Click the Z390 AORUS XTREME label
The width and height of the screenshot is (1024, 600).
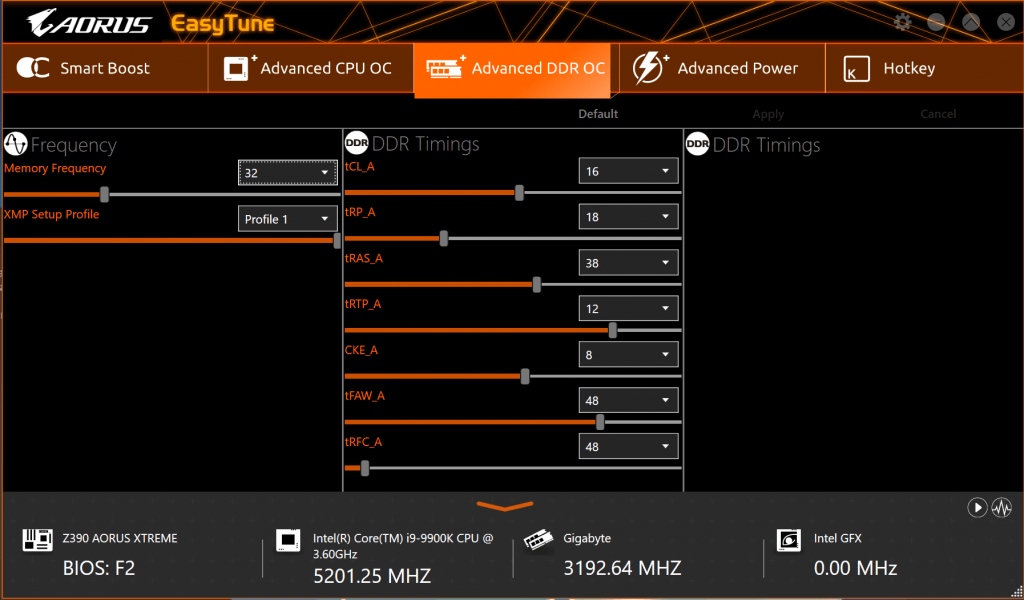coord(120,539)
